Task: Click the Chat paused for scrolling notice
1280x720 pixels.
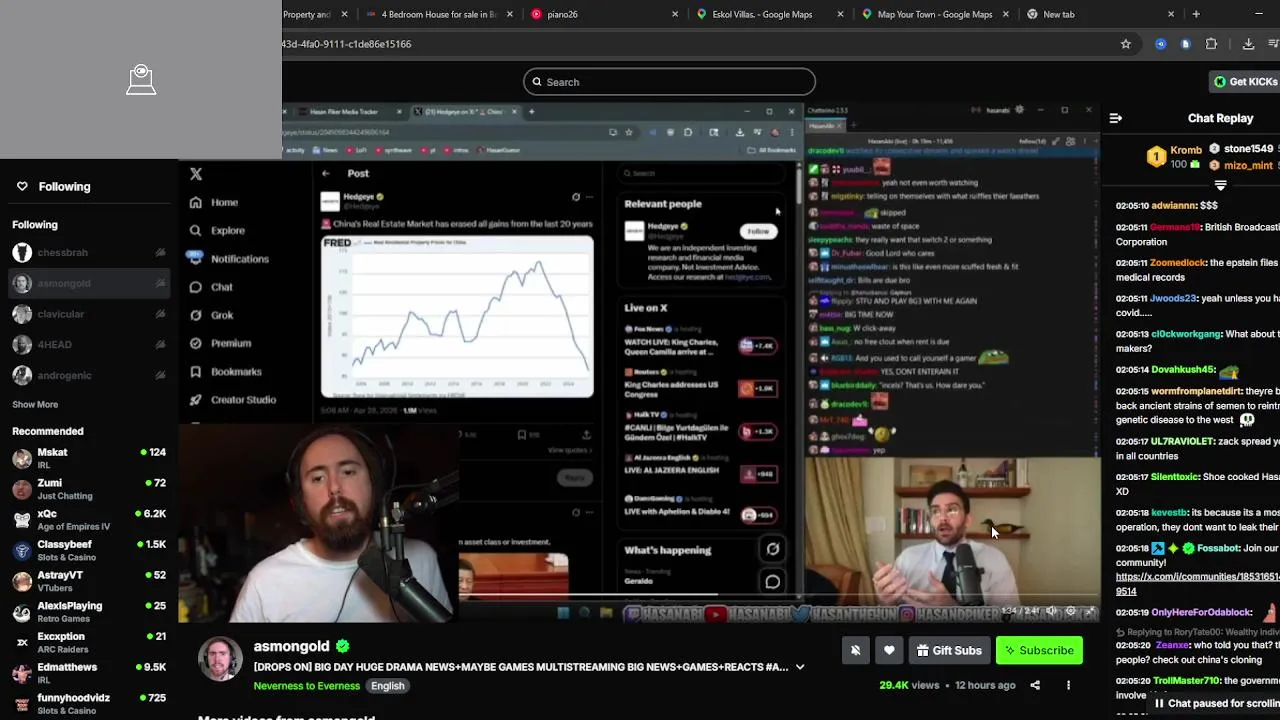Action: 1215,703
